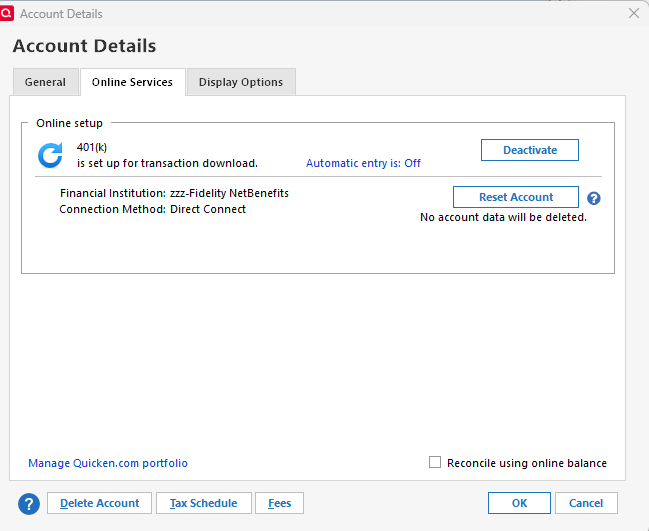Click the Quicken logo in title bar
This screenshot has height=531, width=649.
coord(7,13)
